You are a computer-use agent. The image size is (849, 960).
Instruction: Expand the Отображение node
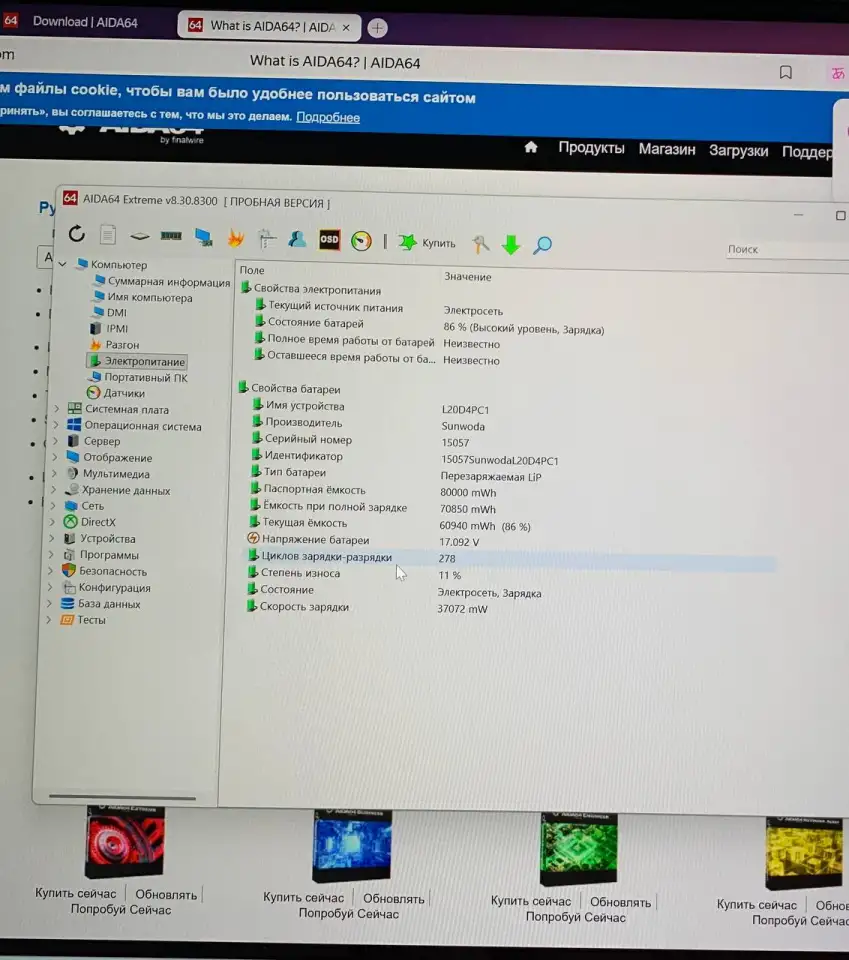54,457
